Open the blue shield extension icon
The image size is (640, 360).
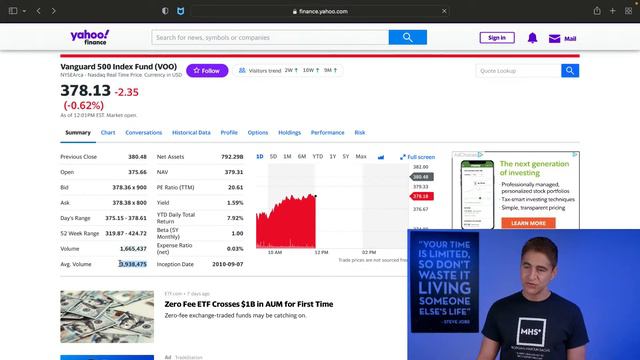pos(180,11)
